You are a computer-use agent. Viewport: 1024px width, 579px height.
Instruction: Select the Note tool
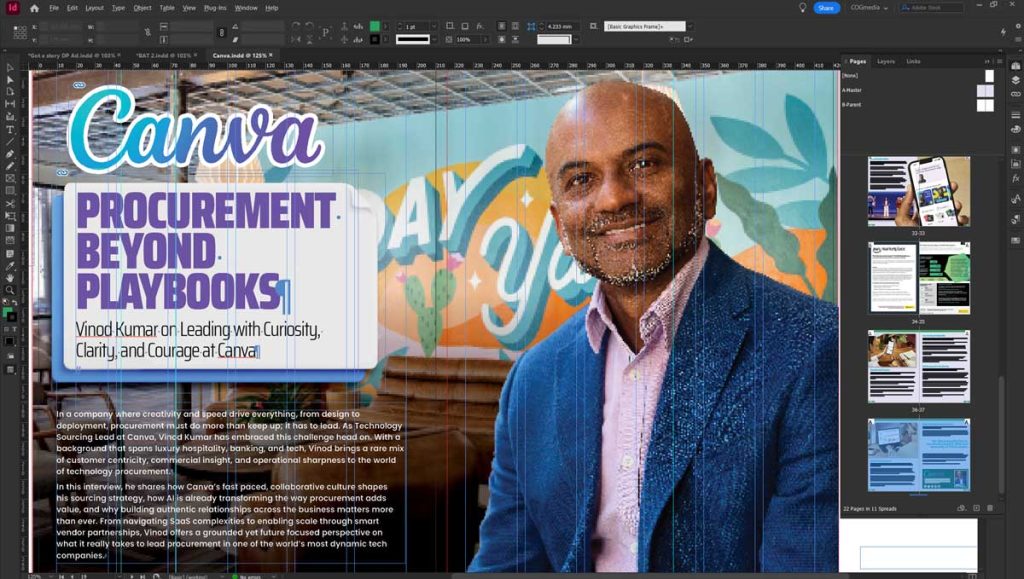pos(10,253)
